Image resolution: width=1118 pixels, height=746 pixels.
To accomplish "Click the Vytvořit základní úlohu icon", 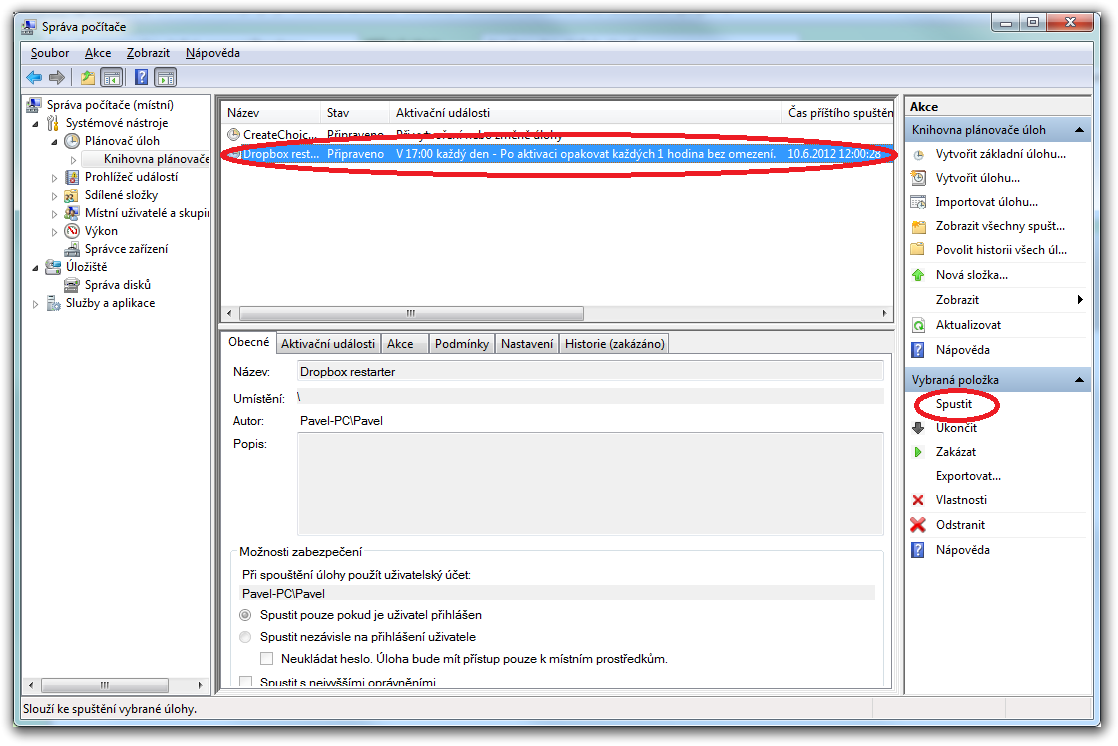I will (x=919, y=154).
